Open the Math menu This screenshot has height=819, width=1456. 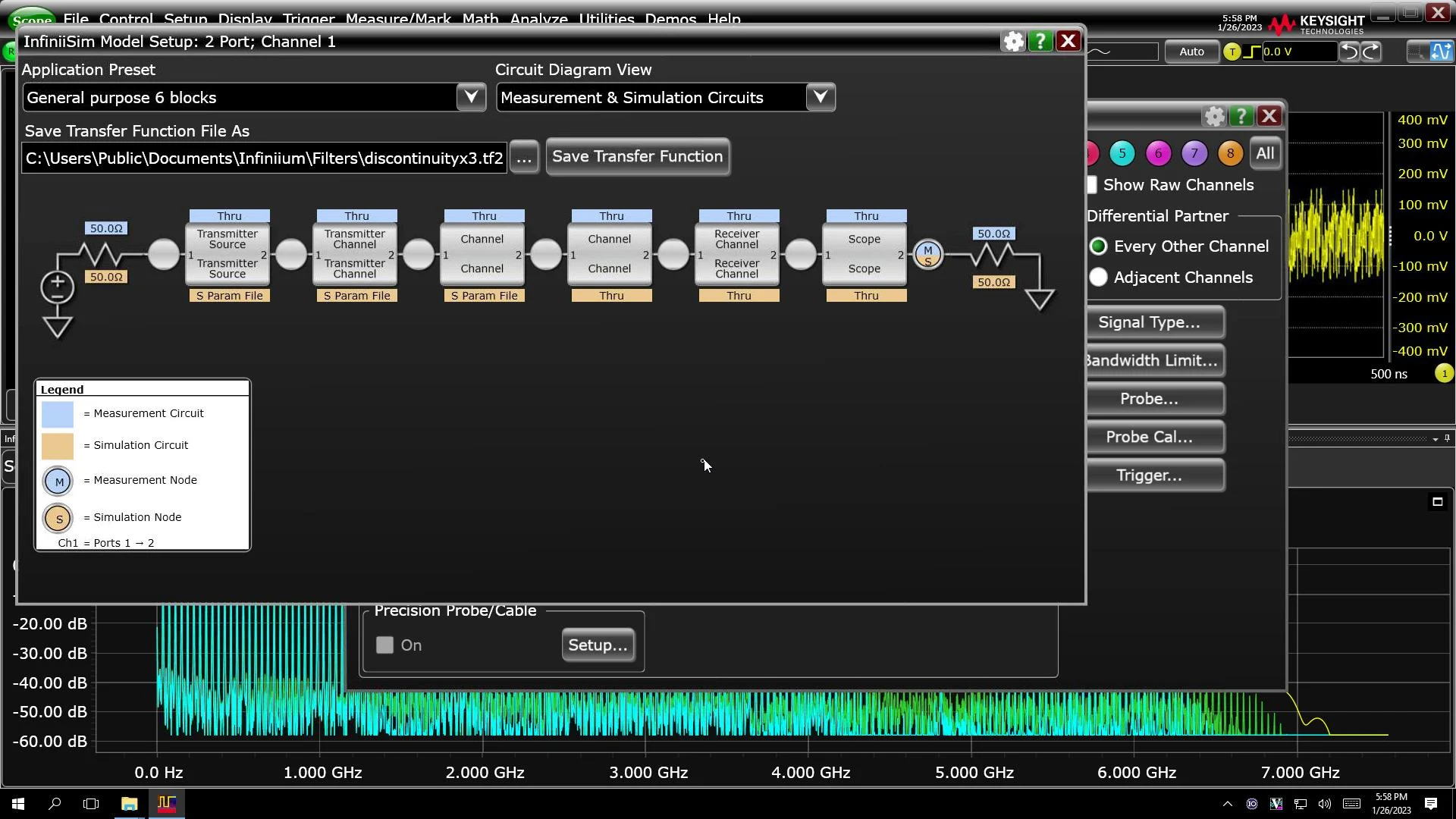(481, 19)
